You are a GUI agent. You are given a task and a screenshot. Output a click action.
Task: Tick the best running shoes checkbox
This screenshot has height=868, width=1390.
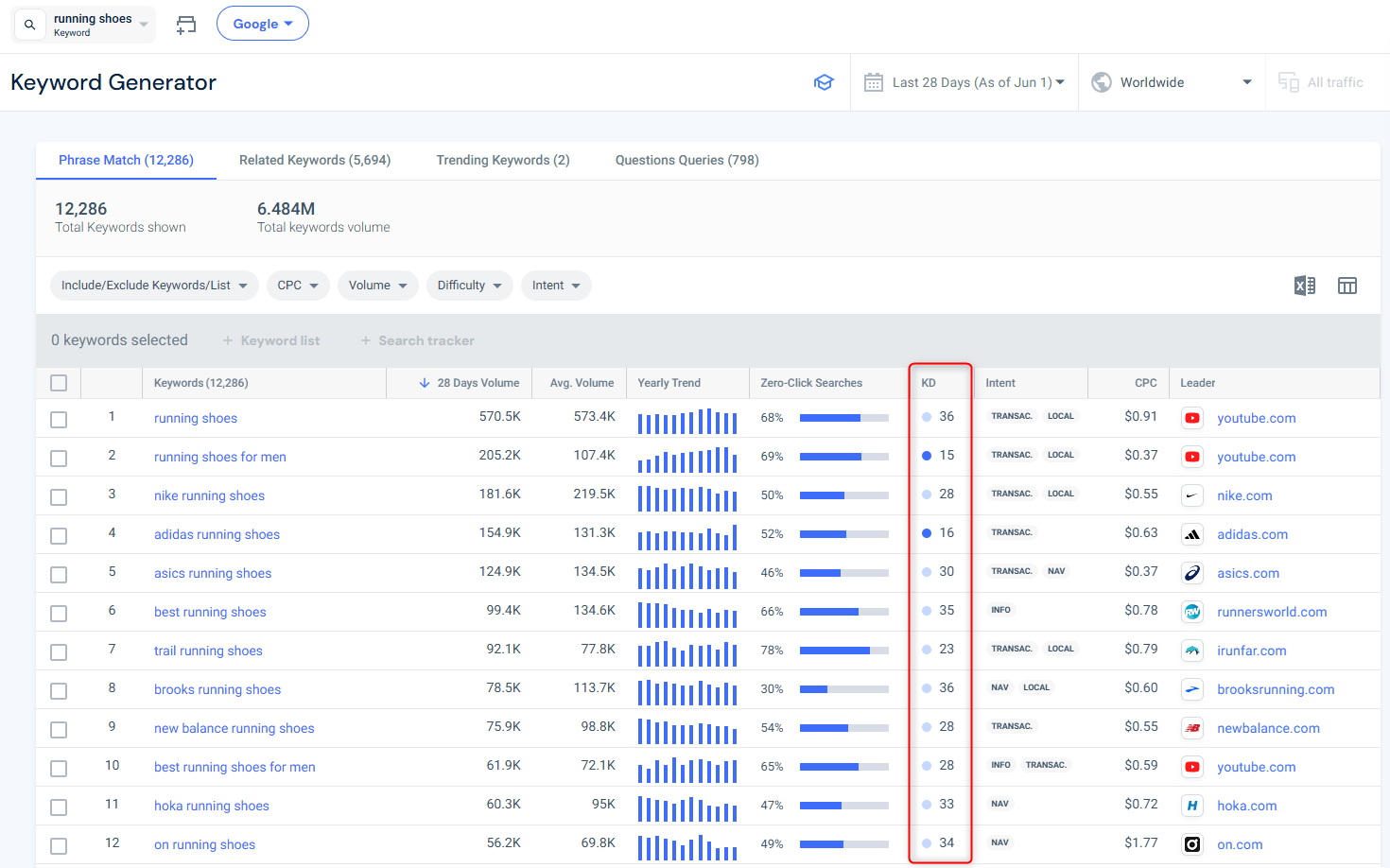[59, 613]
